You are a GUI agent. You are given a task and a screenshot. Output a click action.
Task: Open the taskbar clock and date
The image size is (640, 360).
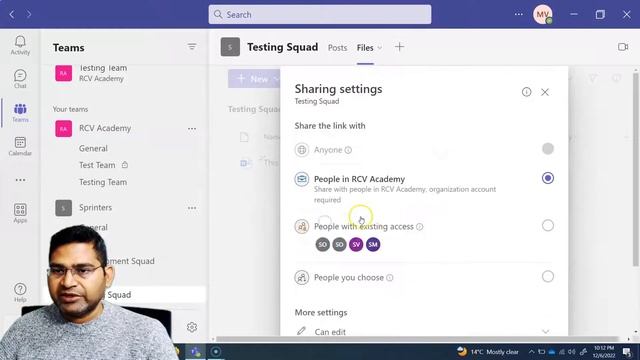(604, 351)
